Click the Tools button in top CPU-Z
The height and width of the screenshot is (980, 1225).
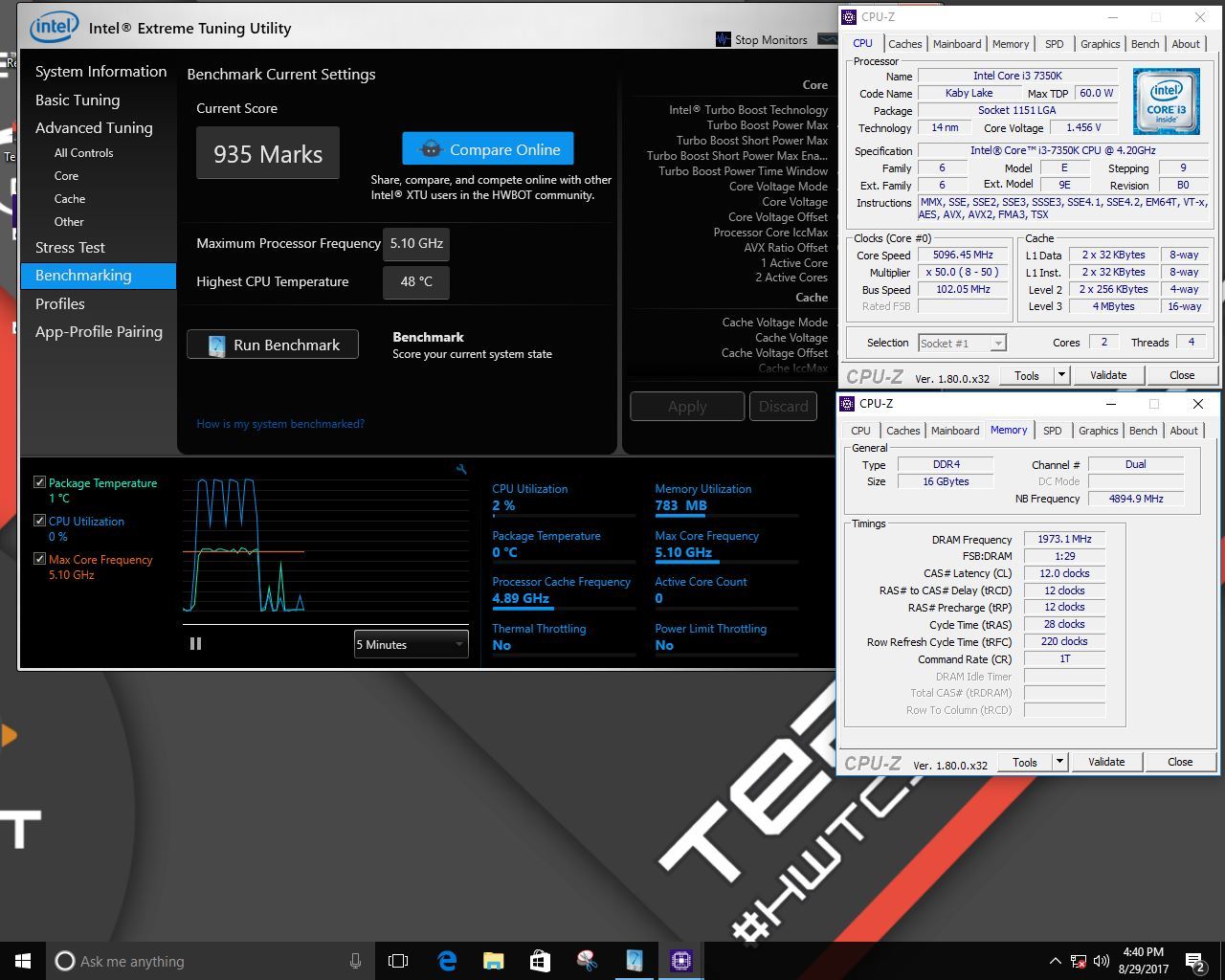pyautogui.click(x=1027, y=375)
